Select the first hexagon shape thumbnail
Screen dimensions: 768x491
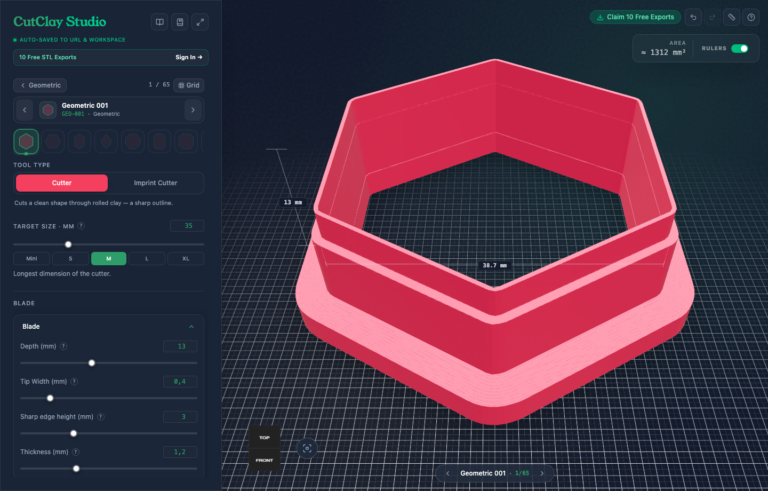[x=26, y=142]
